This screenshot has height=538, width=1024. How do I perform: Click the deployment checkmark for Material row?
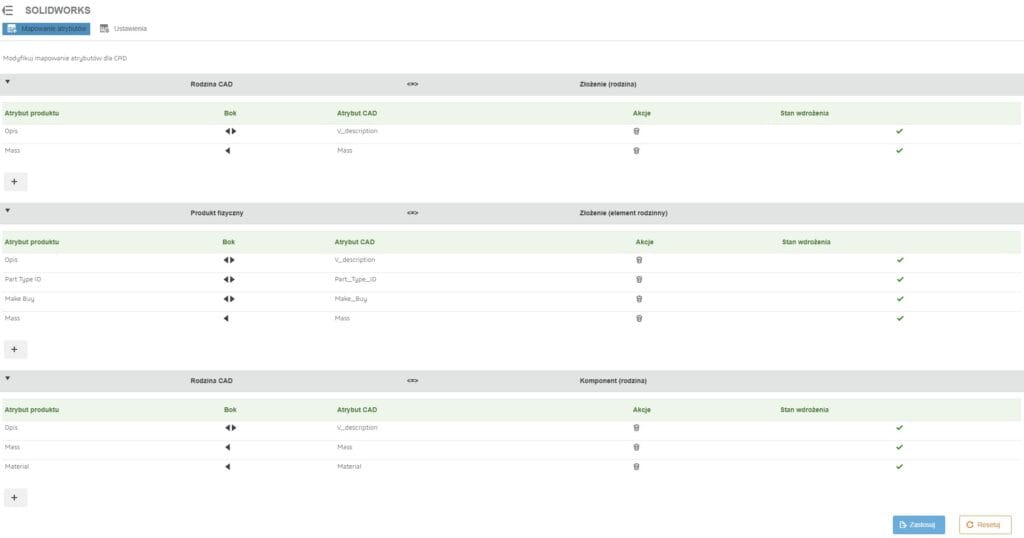coord(899,467)
